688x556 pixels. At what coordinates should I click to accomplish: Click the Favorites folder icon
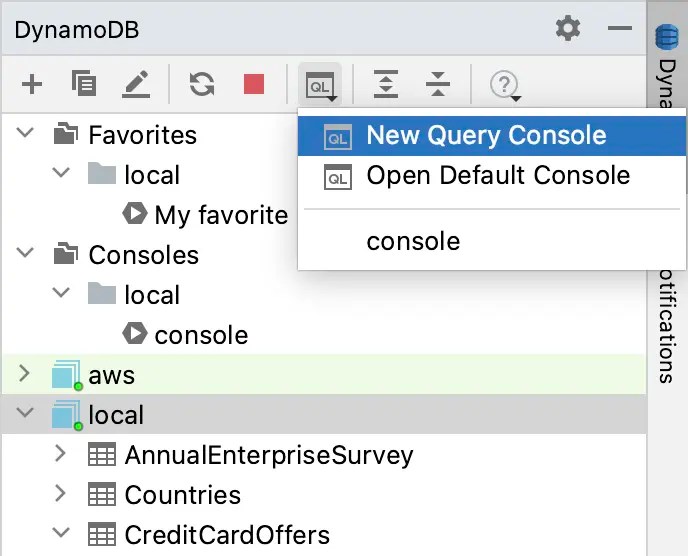click(x=66, y=133)
